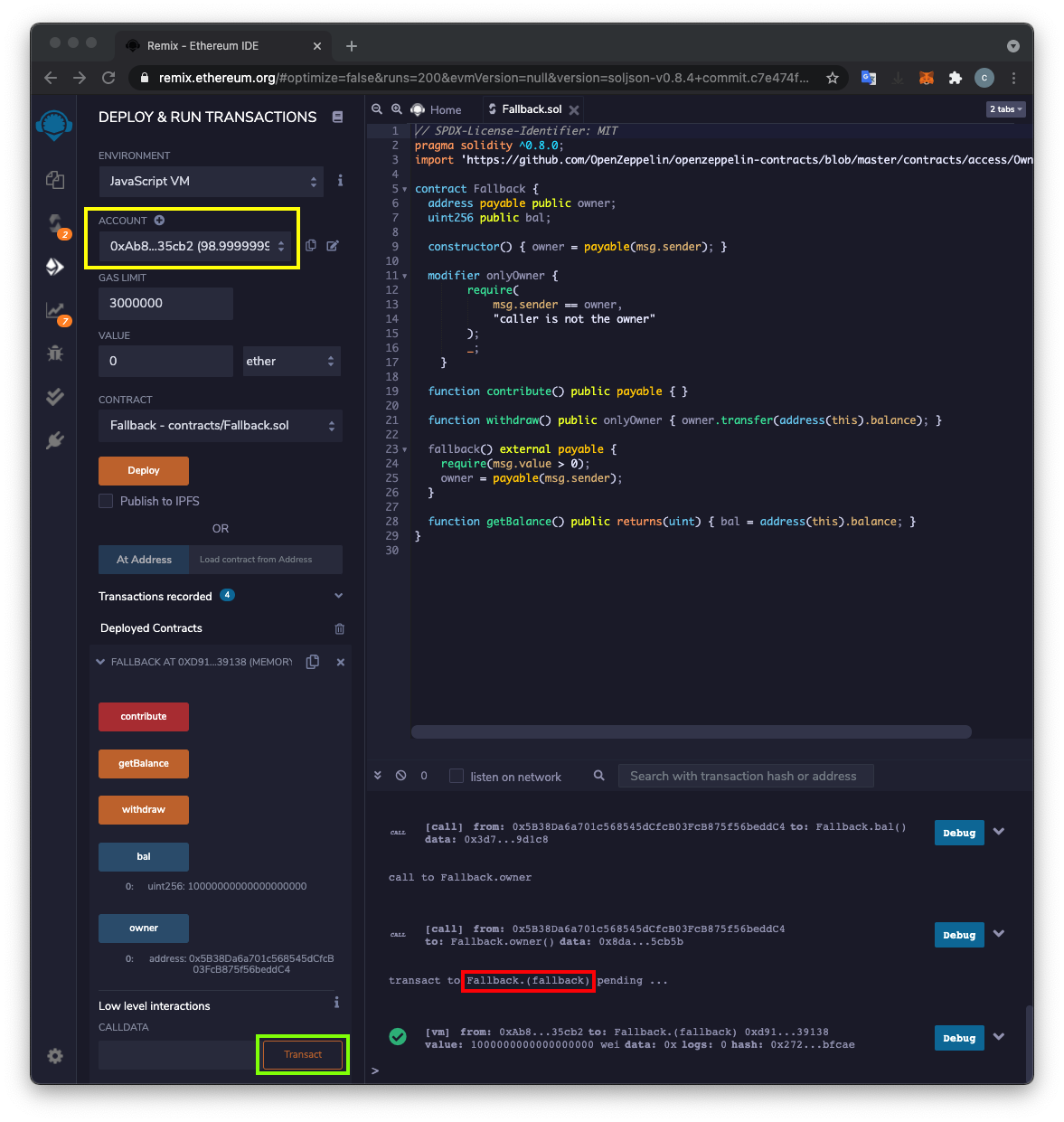Bookmark this page with the star icon

coord(833,78)
